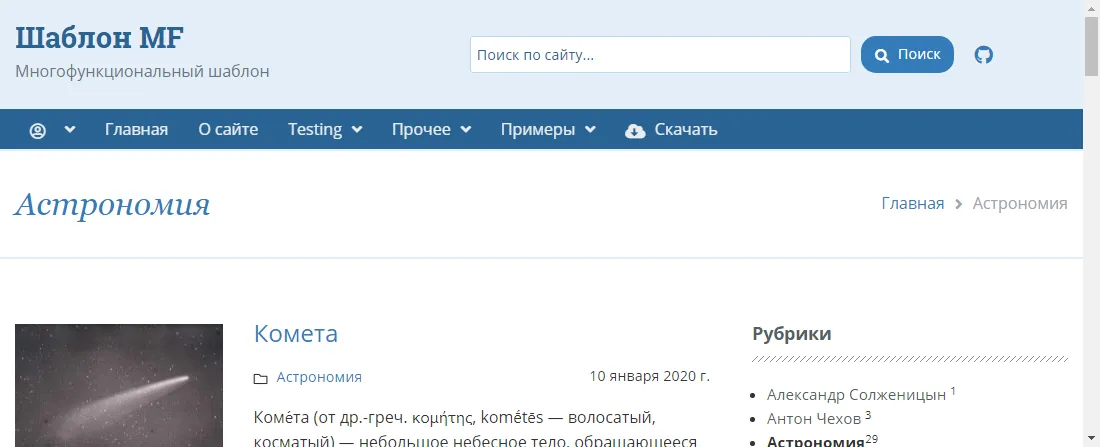The image size is (1100, 447).
Task: Click the Скачать menu item
Action: (x=685, y=130)
